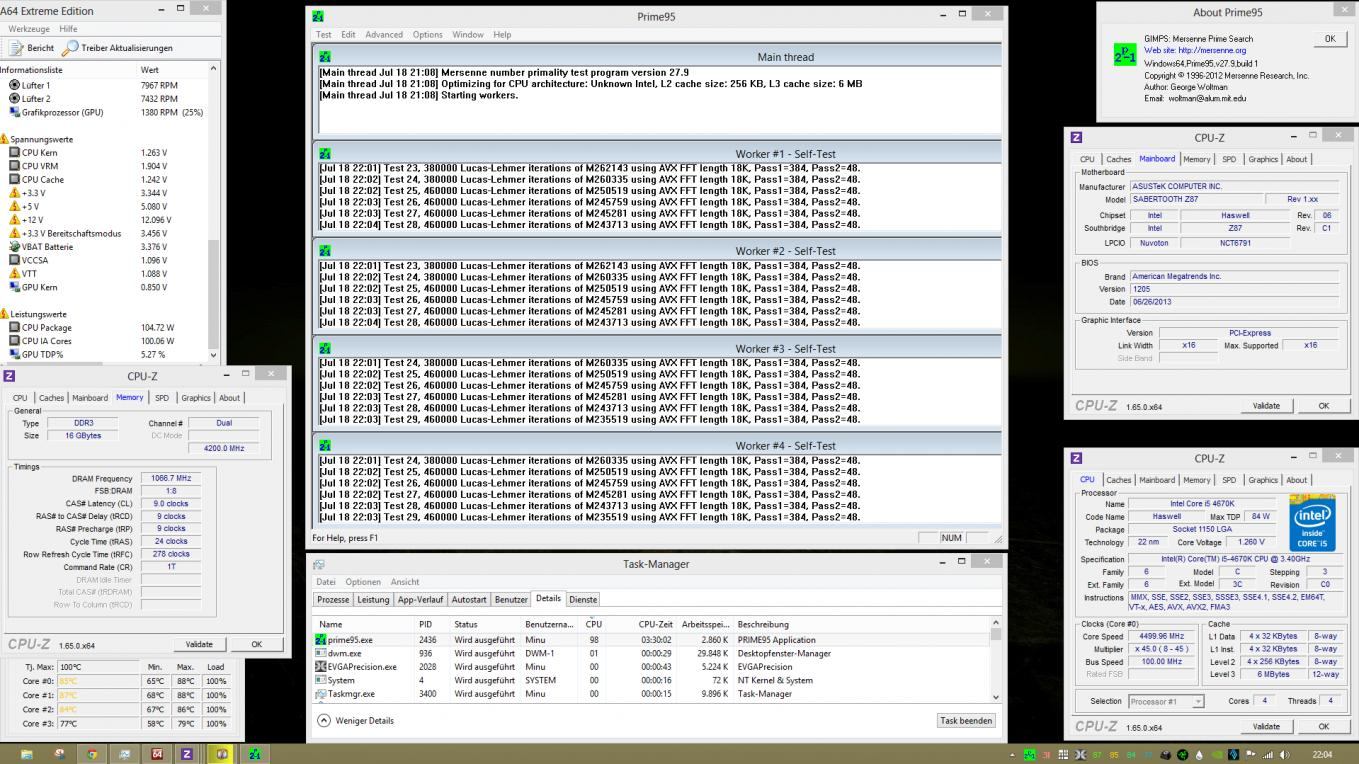Click the +12 V warning icon

point(15,220)
